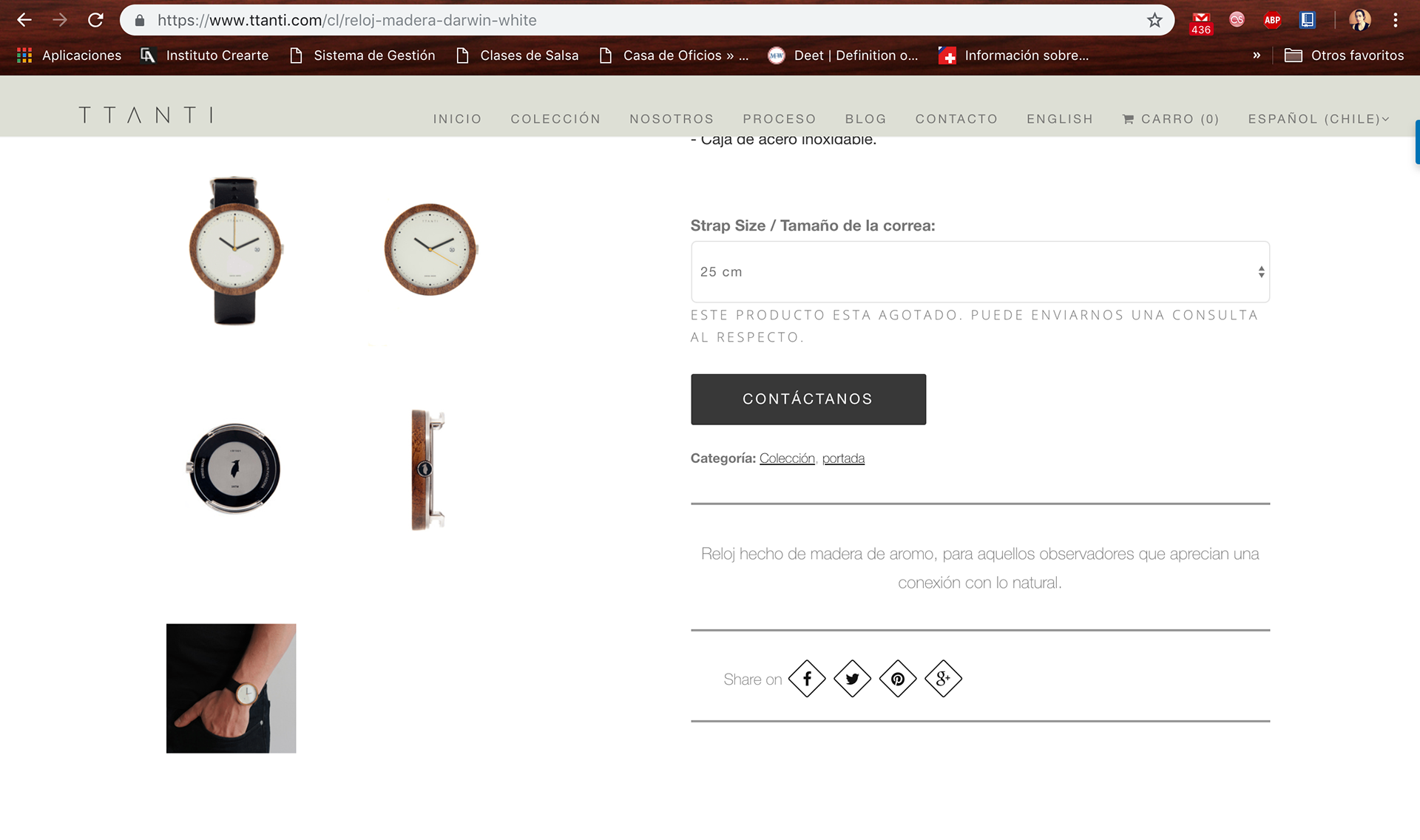Follow the portada category link

[843, 458]
